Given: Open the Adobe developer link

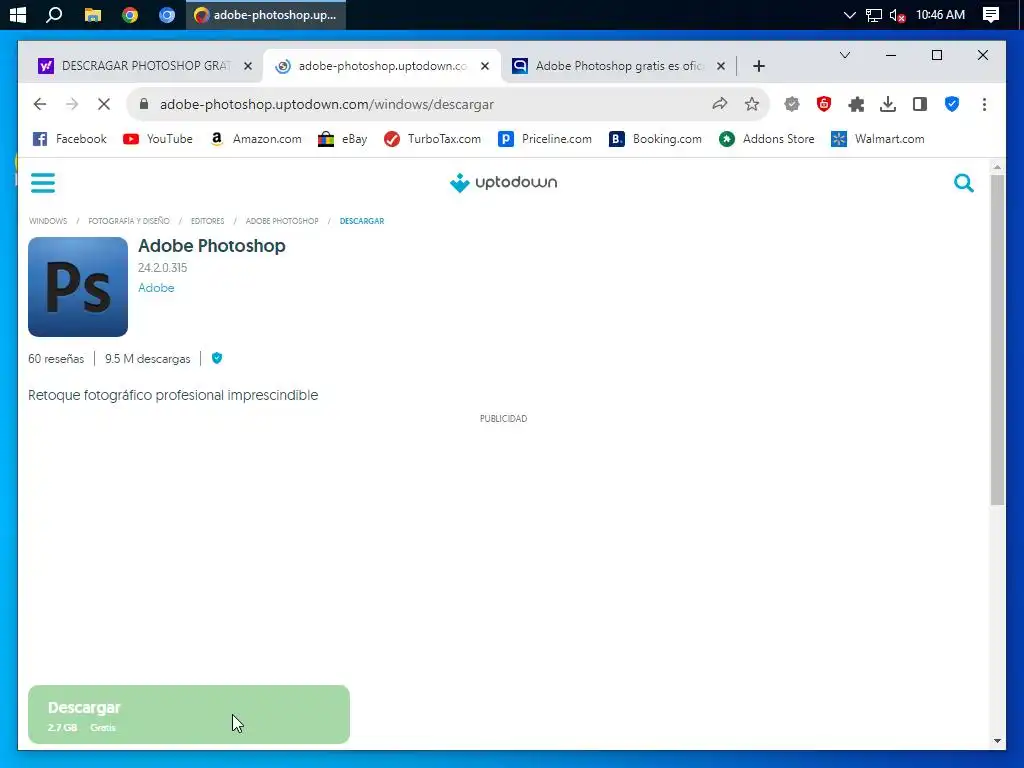Looking at the screenshot, I should click(x=156, y=288).
